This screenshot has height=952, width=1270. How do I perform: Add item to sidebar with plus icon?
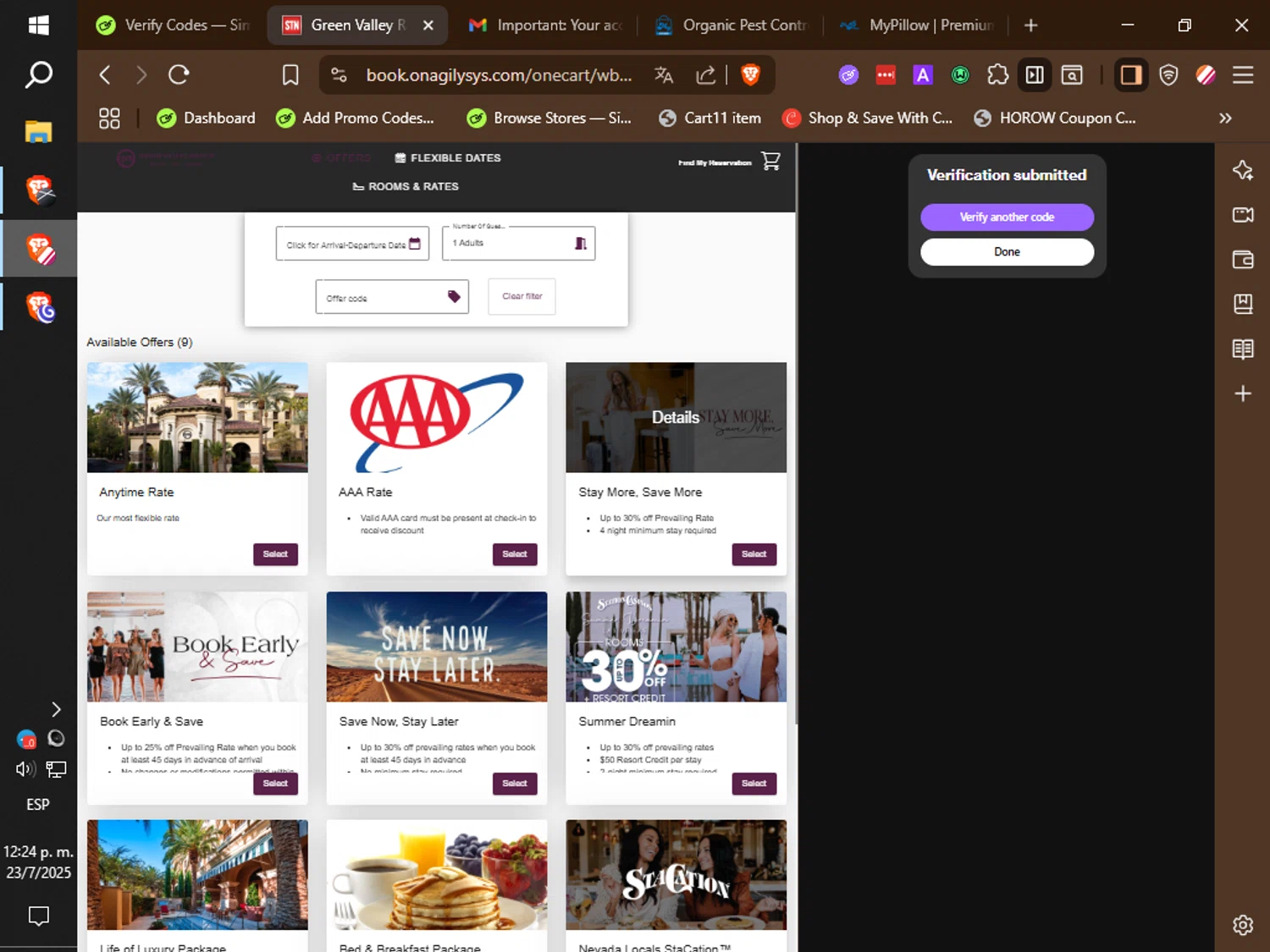pyautogui.click(x=1243, y=393)
